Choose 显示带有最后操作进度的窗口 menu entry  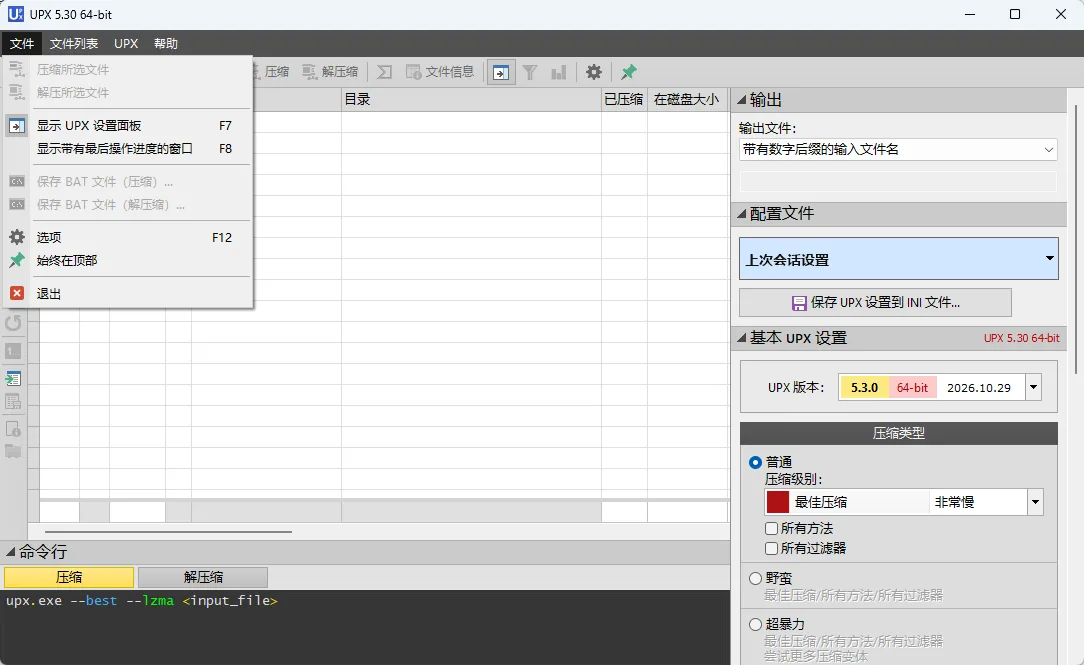click(129, 149)
